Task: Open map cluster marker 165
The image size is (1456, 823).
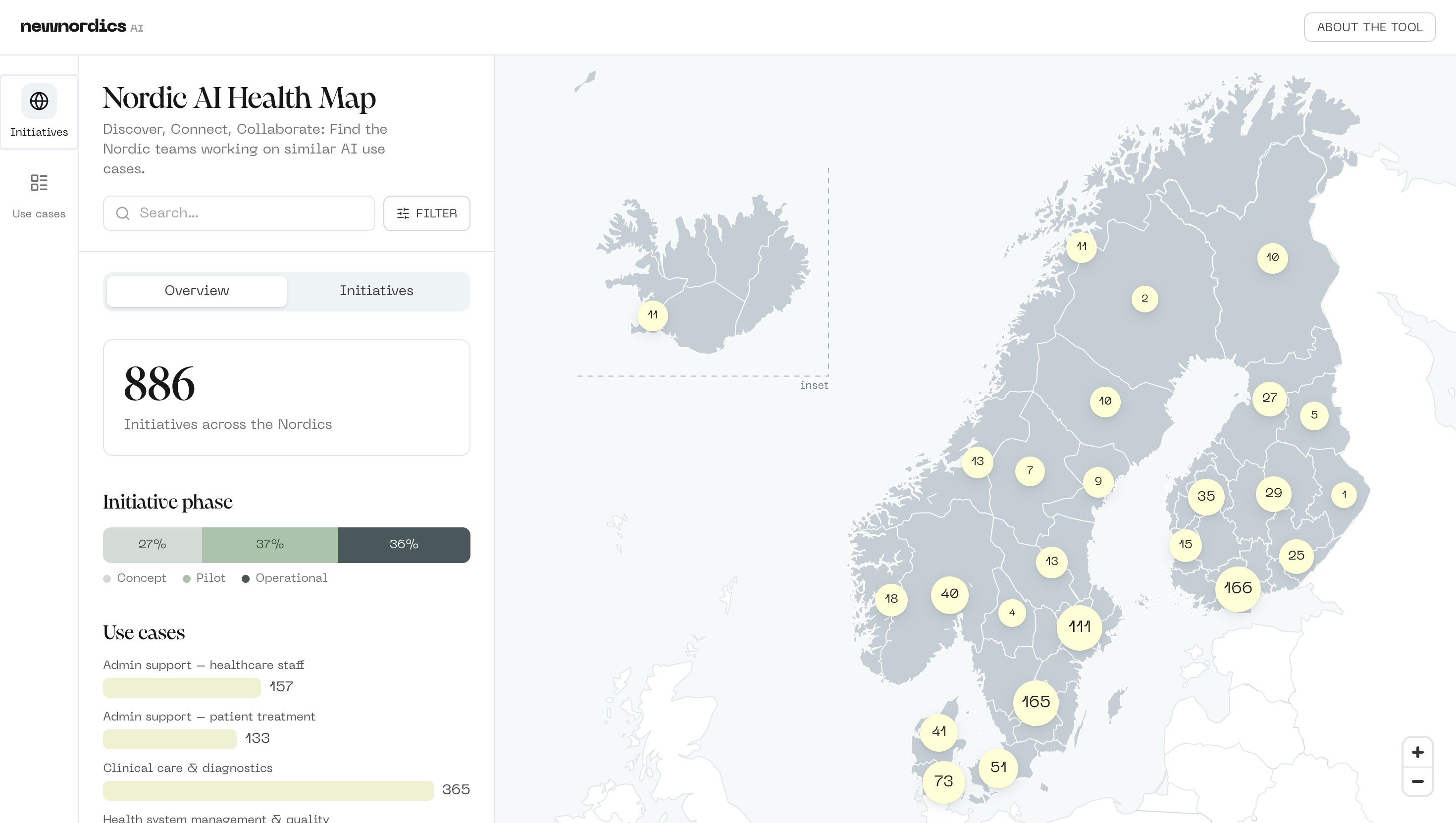Action: coord(1036,702)
